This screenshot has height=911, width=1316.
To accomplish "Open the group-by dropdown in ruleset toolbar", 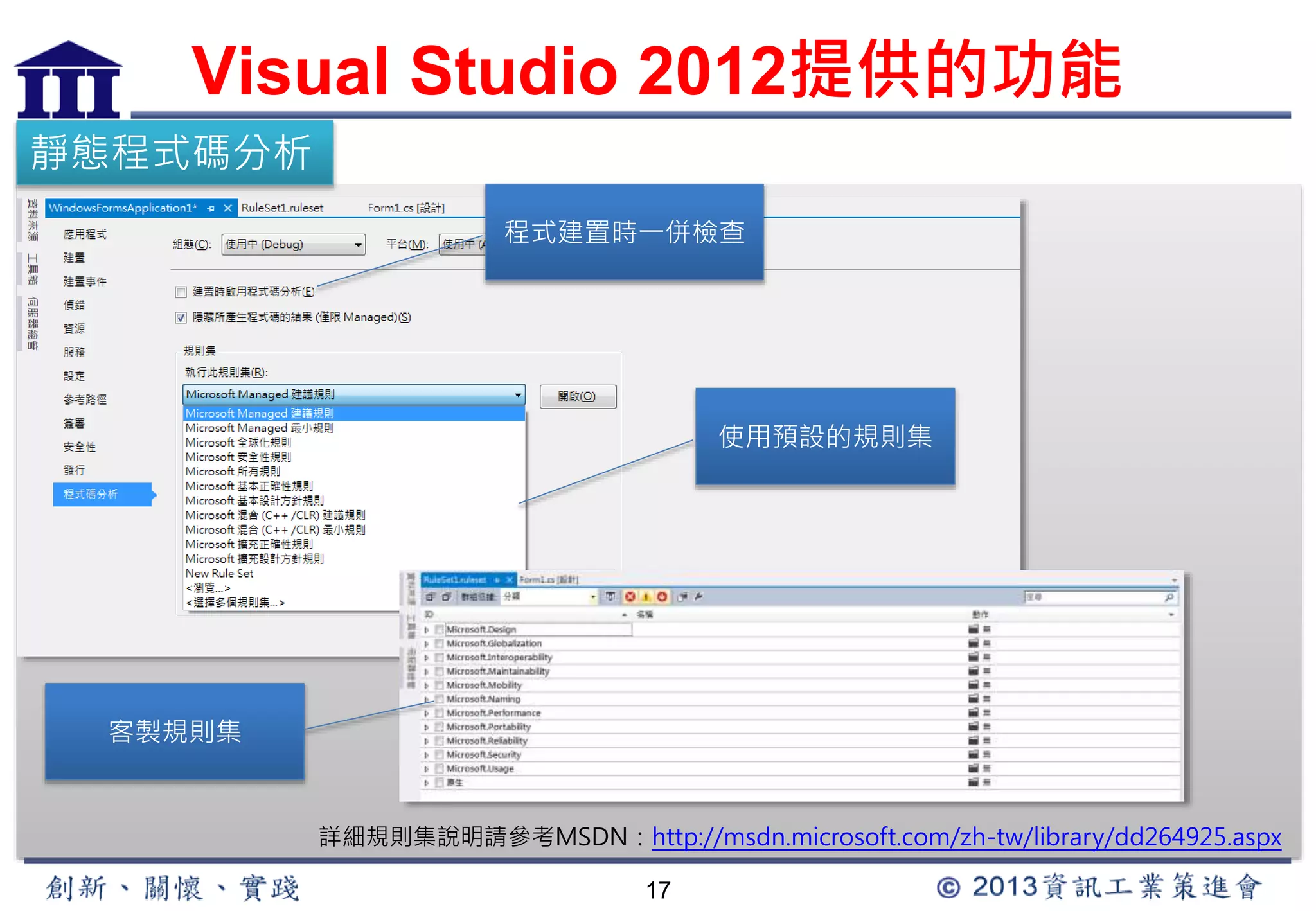I will pos(592,597).
